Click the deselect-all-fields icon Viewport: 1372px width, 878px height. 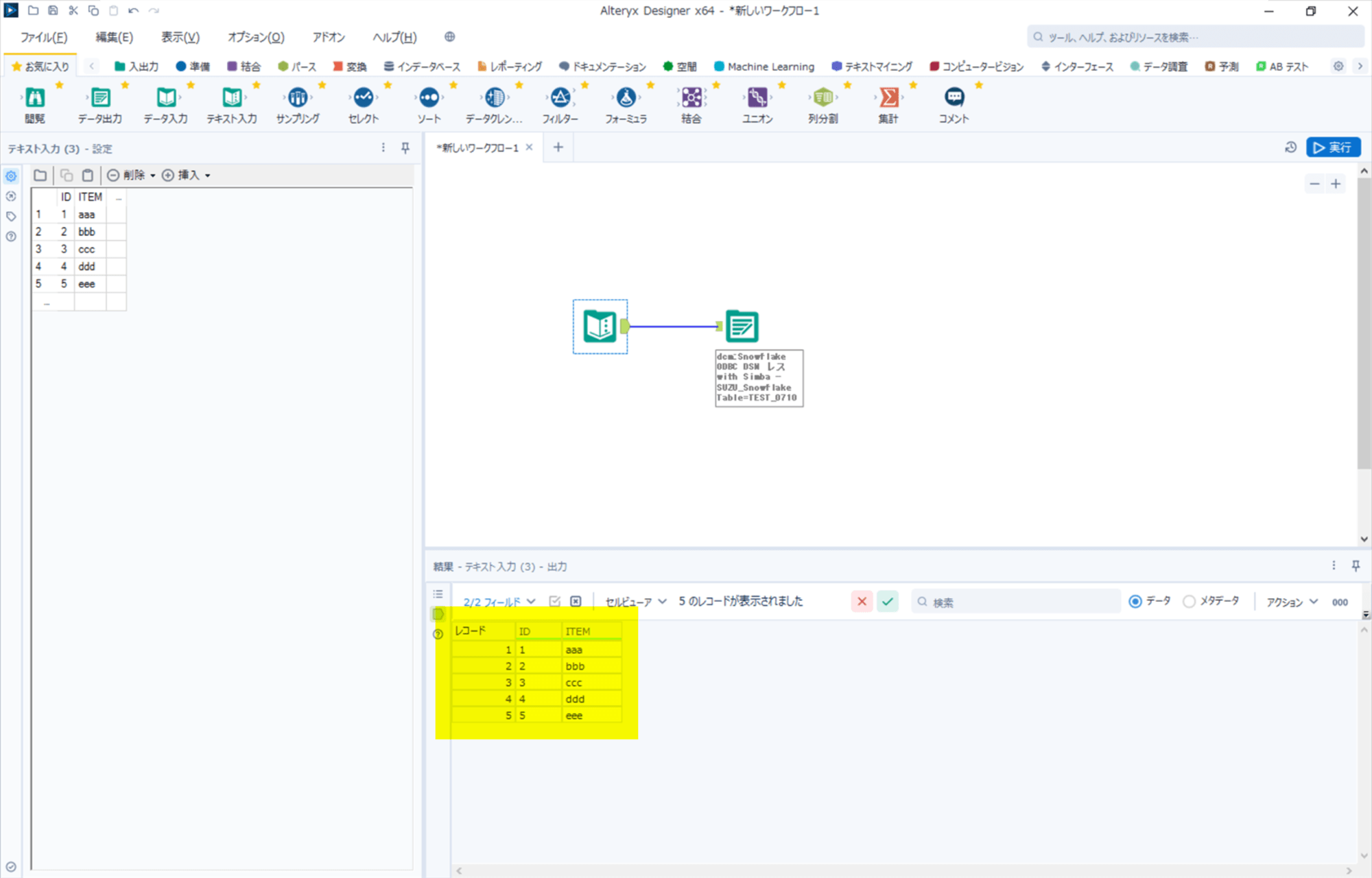tap(576, 602)
